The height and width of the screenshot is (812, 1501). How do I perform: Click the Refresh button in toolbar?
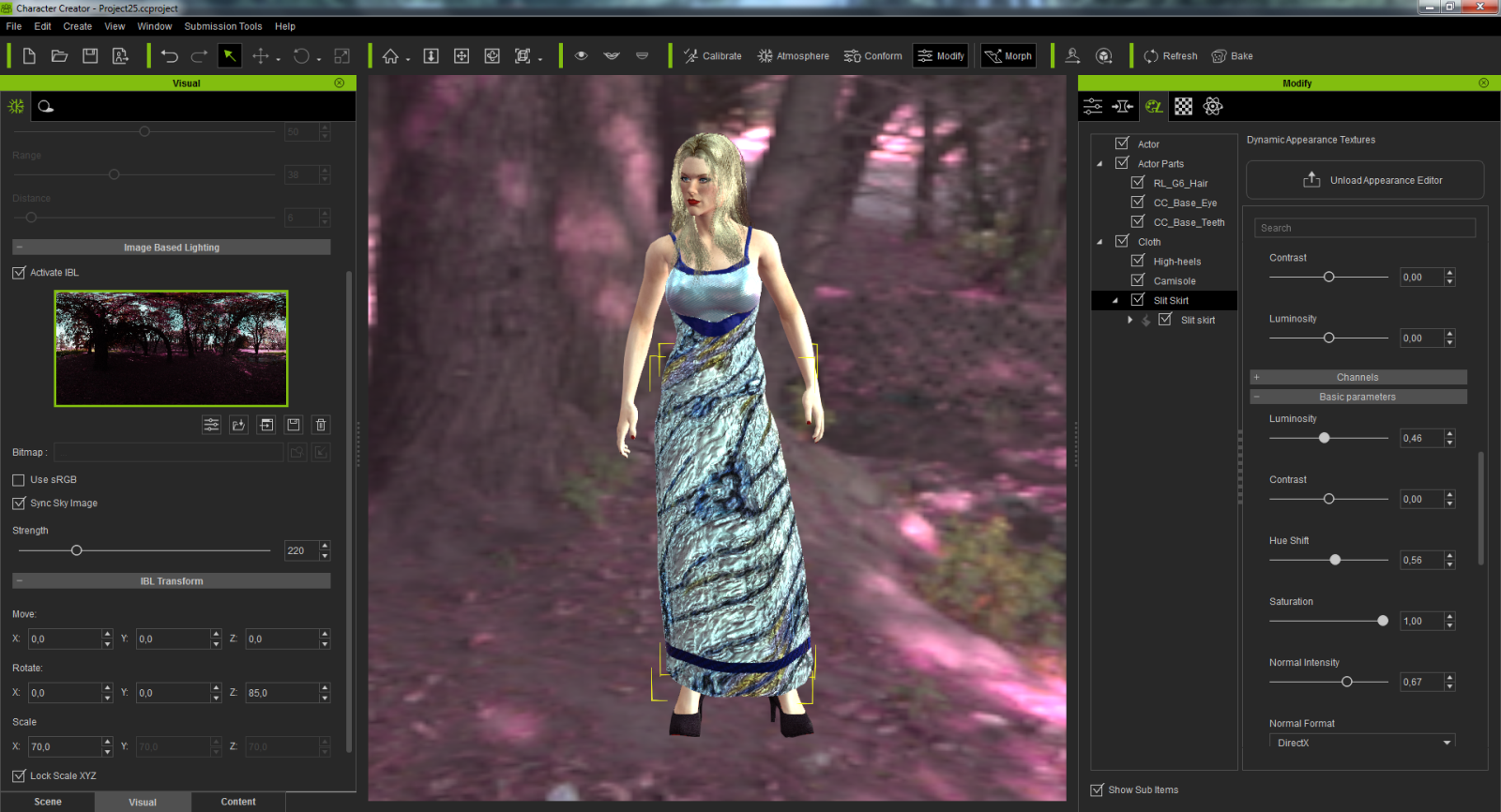[1171, 56]
